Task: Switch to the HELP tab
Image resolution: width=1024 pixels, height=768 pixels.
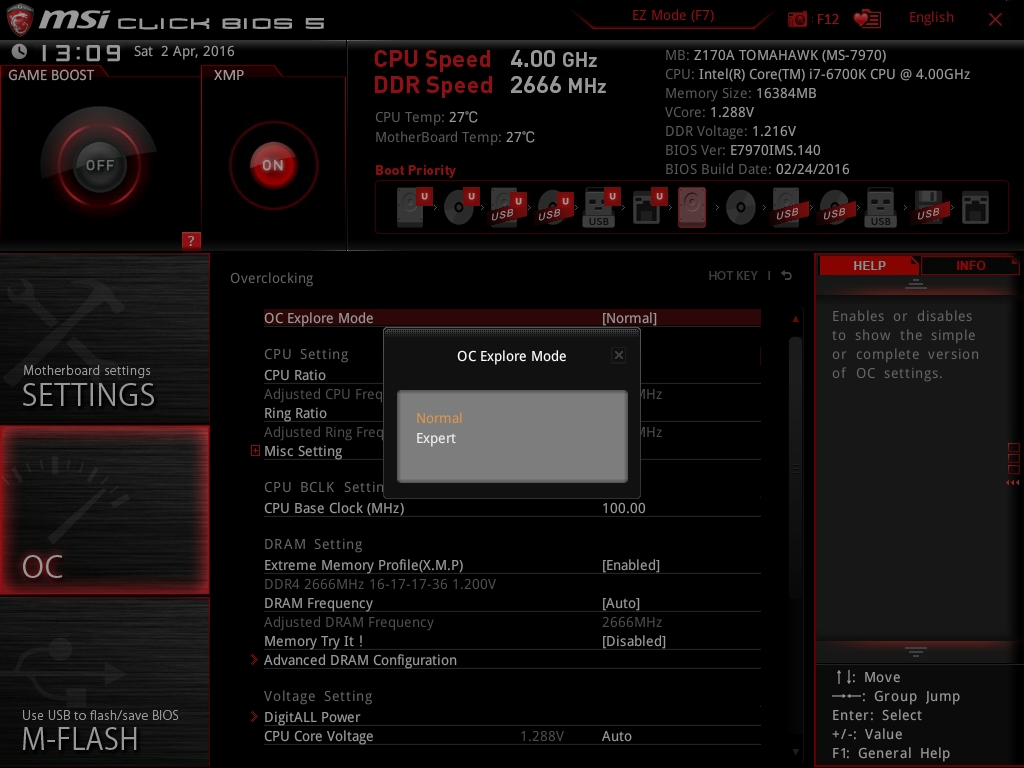Action: pos(869,266)
